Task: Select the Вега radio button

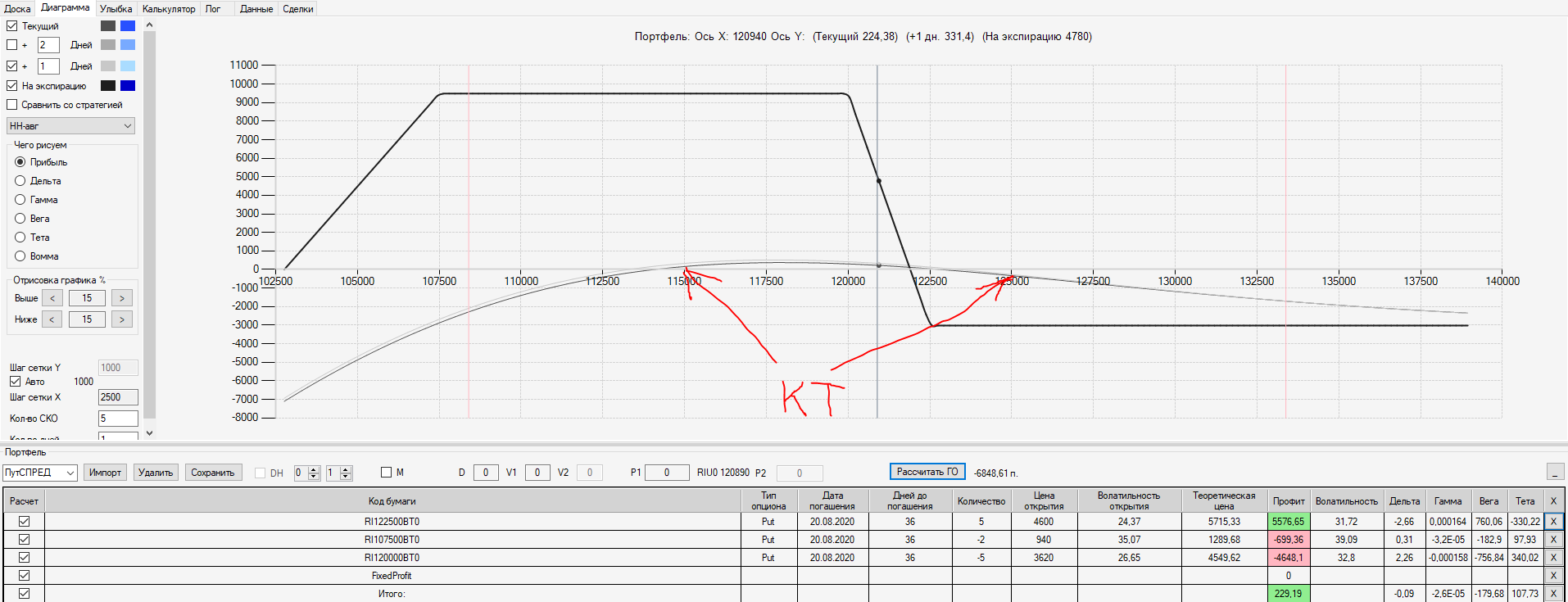Action: click(20, 219)
